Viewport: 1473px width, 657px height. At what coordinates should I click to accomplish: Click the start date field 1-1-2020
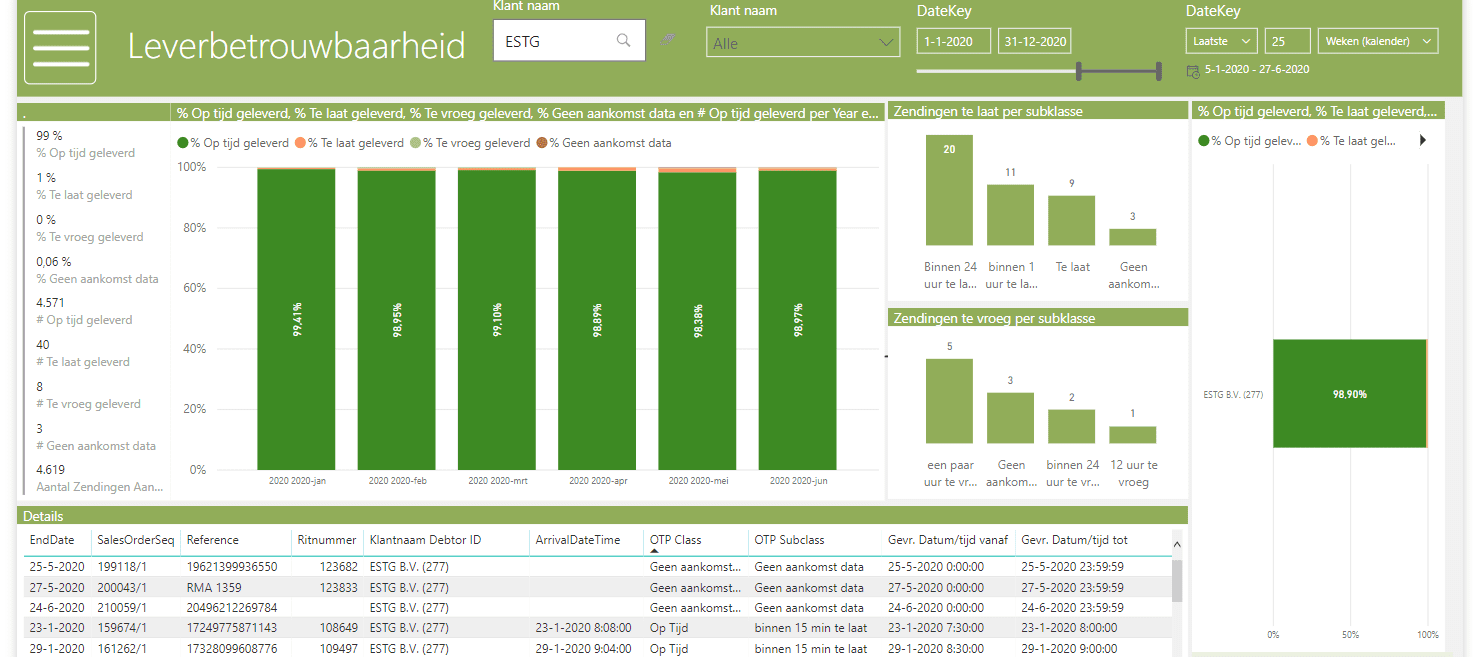(x=953, y=41)
